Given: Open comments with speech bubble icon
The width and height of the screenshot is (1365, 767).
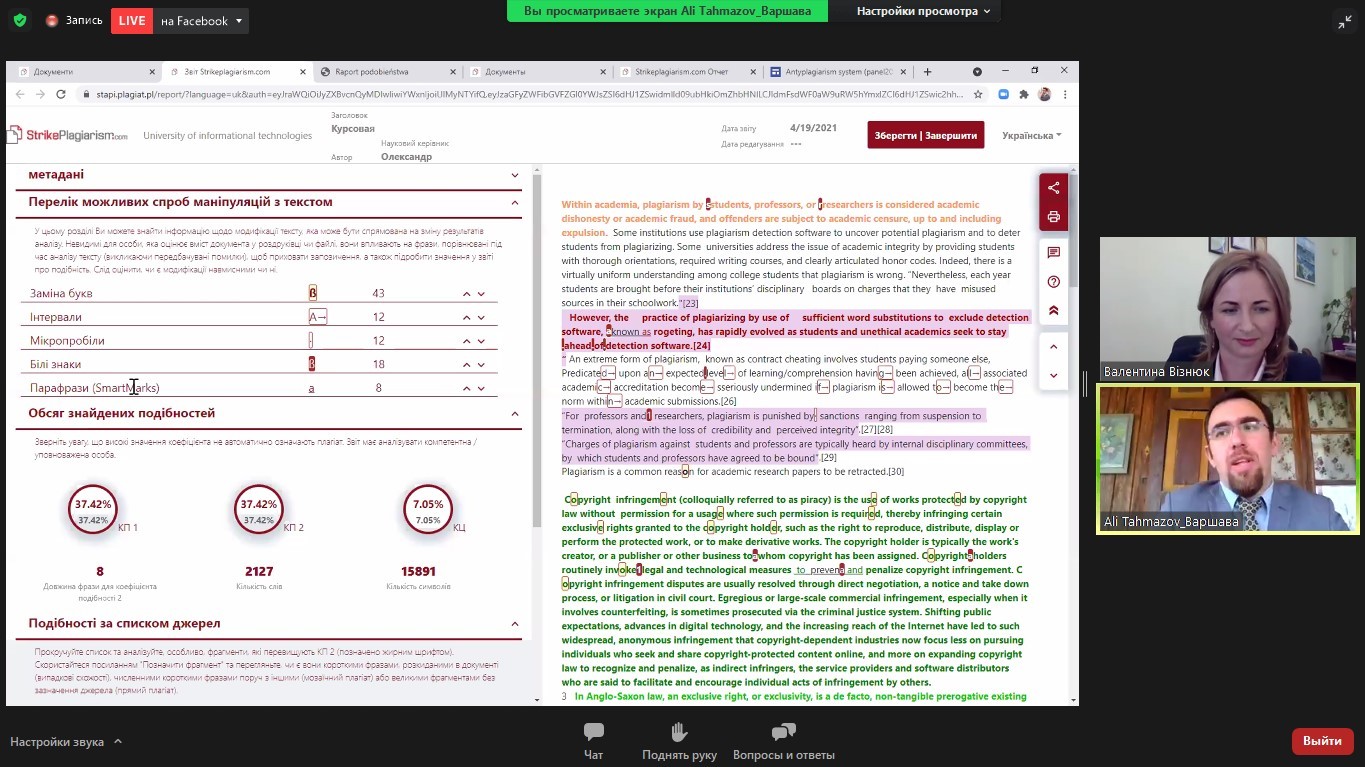Looking at the screenshot, I should click(1053, 253).
